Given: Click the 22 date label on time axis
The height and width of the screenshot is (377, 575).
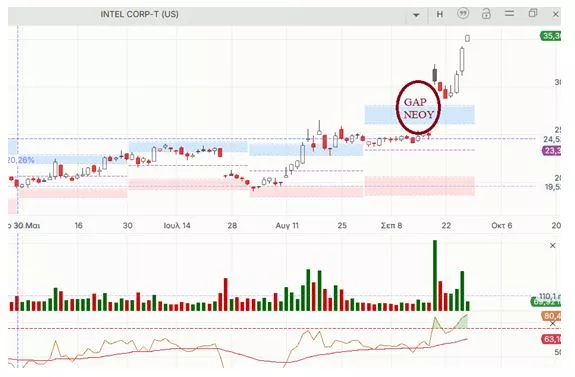Looking at the screenshot, I should pos(446,226).
